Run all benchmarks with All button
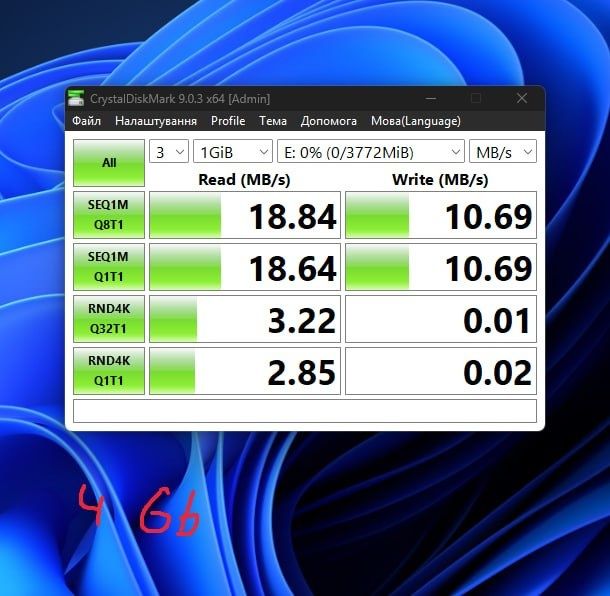The height and width of the screenshot is (596, 610). click(x=109, y=163)
